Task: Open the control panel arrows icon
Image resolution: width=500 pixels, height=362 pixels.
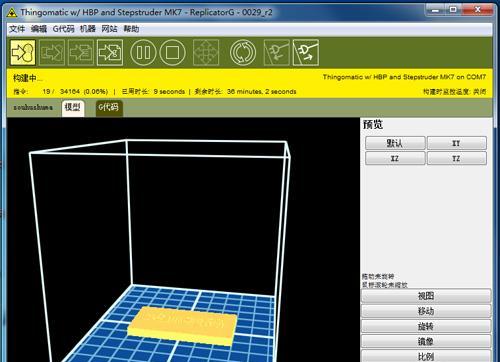Action: [206, 52]
